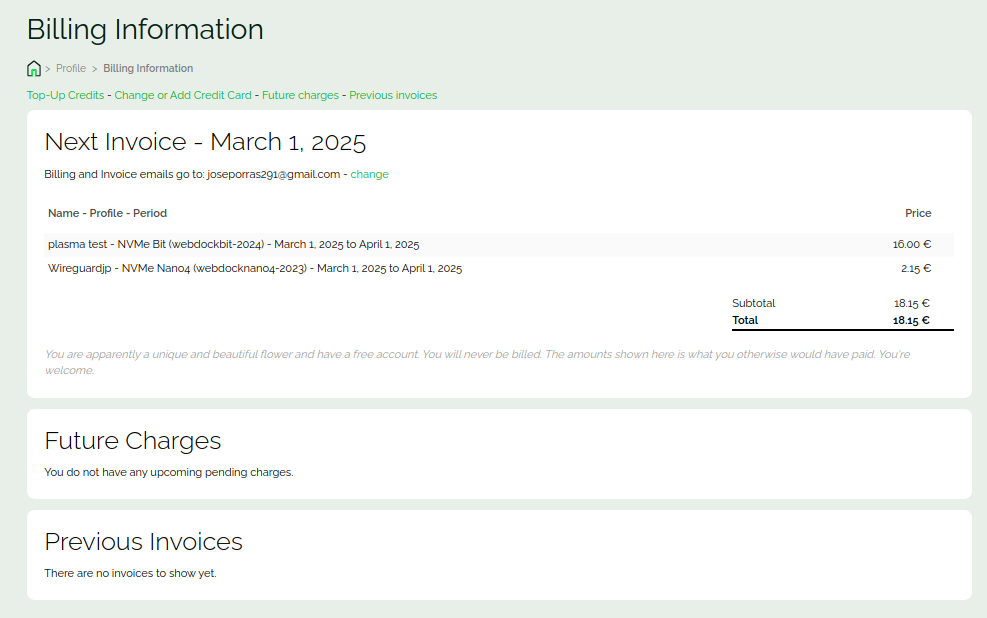The image size is (987, 618).
Task: Click the Previous Invoices section heading
Action: 144,542
